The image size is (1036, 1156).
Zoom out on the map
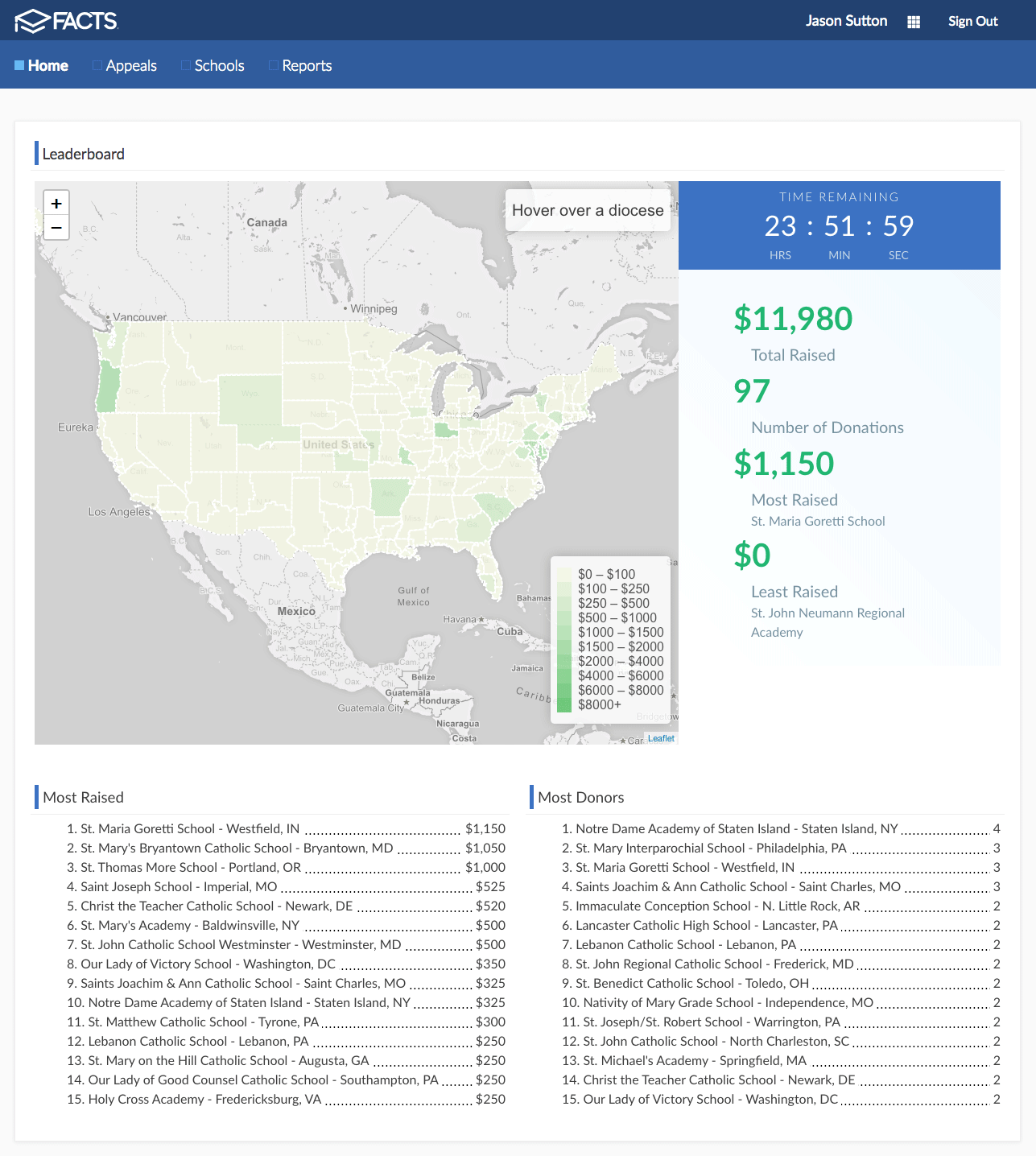pos(56,228)
